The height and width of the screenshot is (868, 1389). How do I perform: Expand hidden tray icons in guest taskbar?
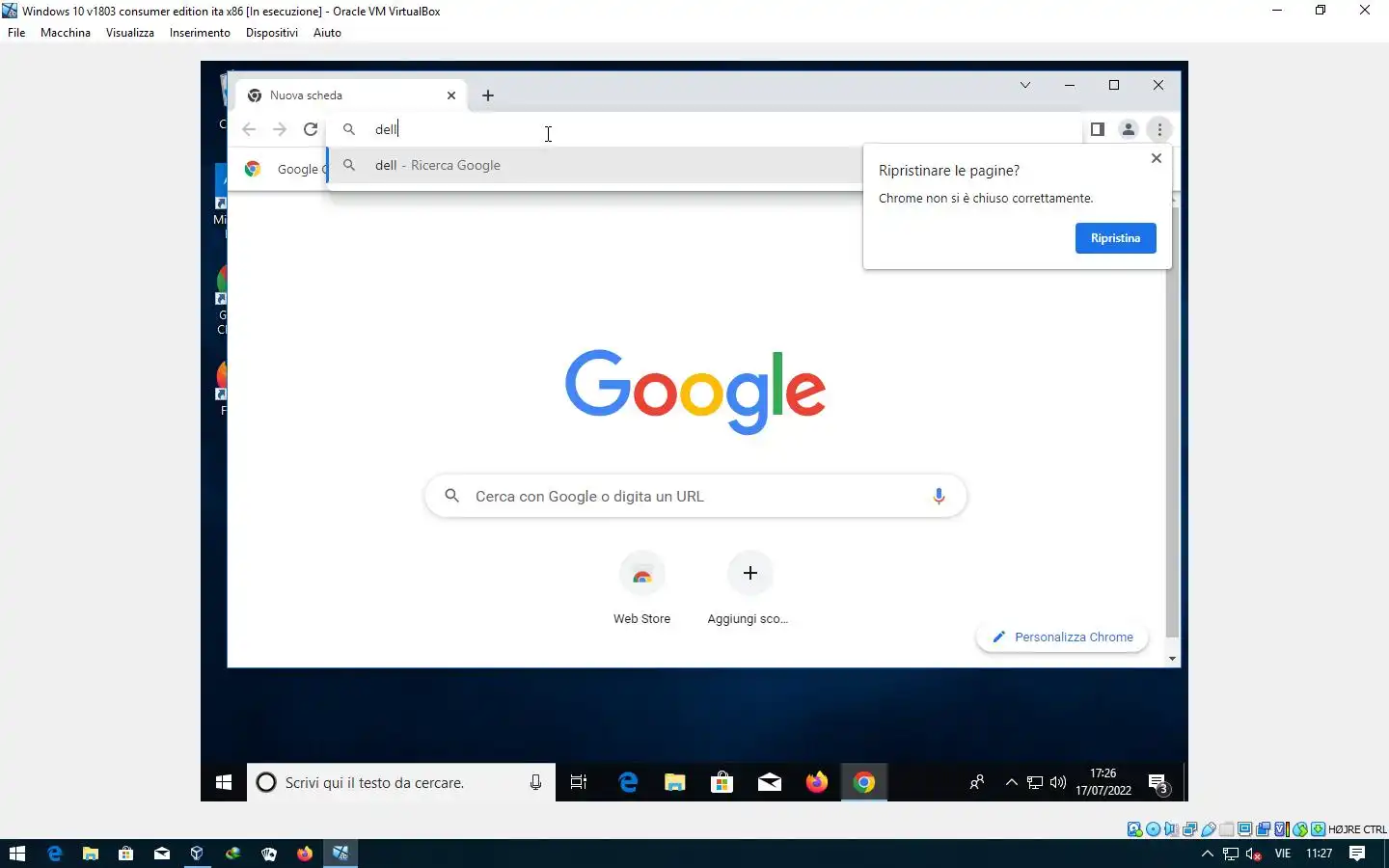click(1011, 782)
